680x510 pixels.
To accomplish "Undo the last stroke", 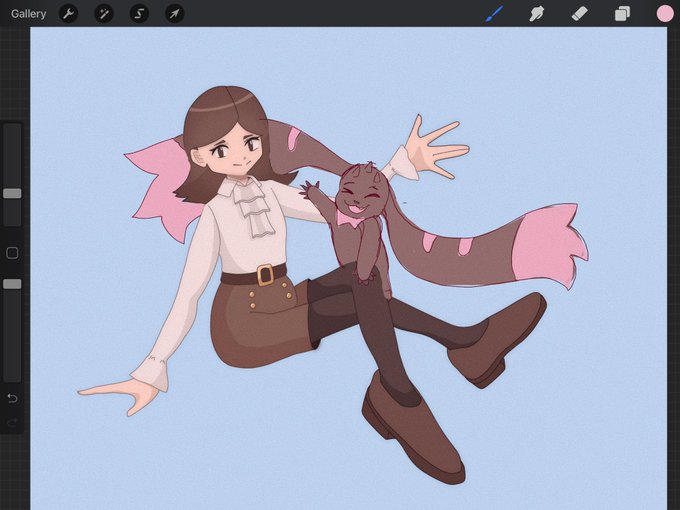I will tap(12, 398).
